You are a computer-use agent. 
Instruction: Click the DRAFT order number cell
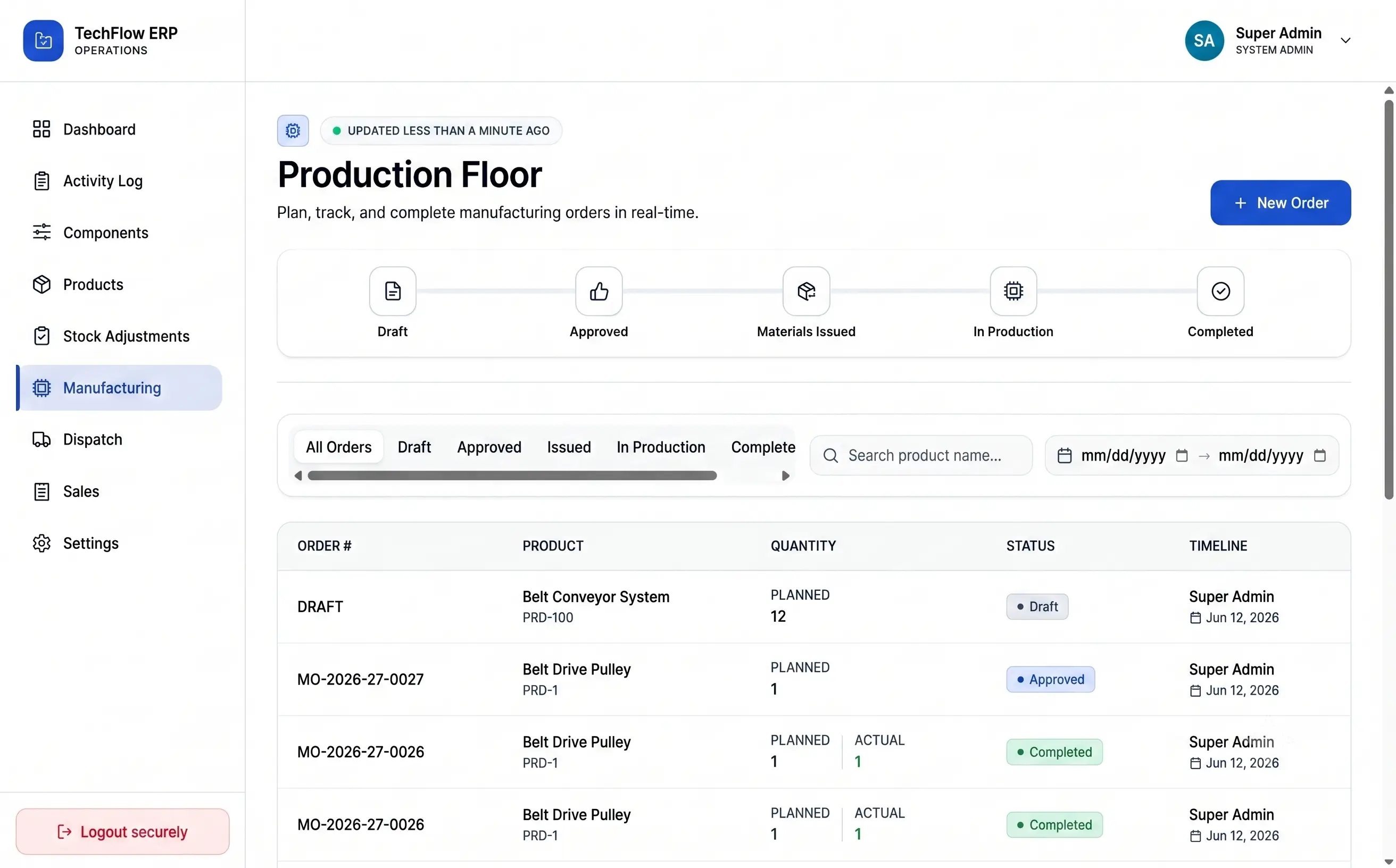coord(320,607)
